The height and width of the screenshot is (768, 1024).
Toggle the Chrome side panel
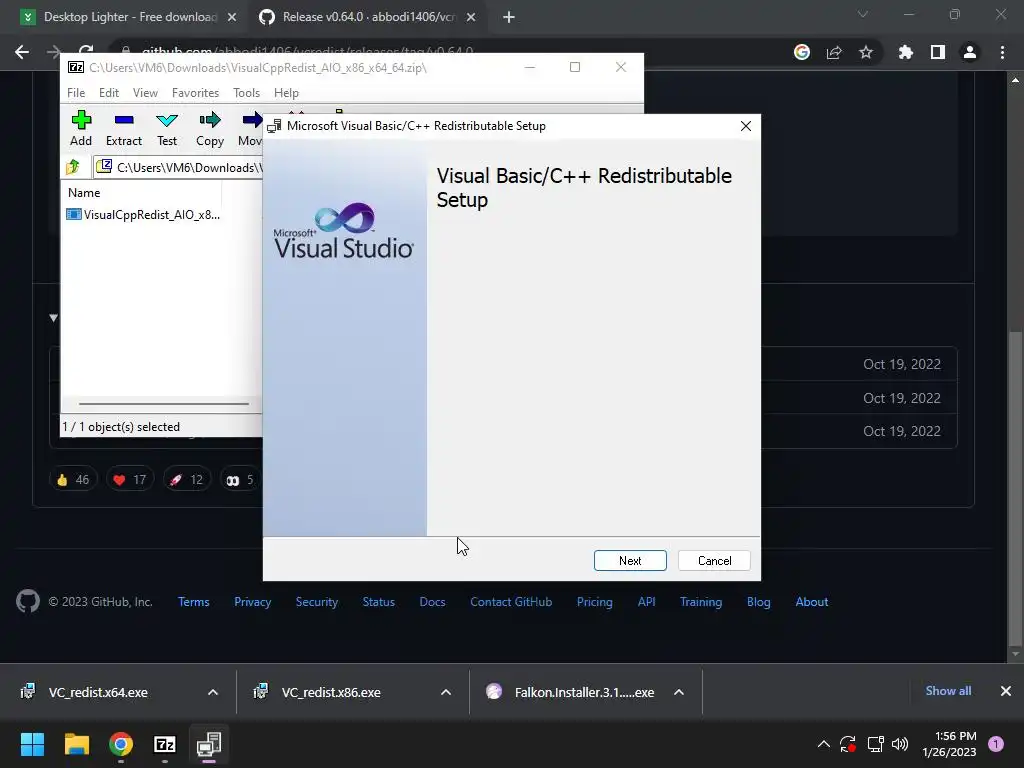point(938,52)
